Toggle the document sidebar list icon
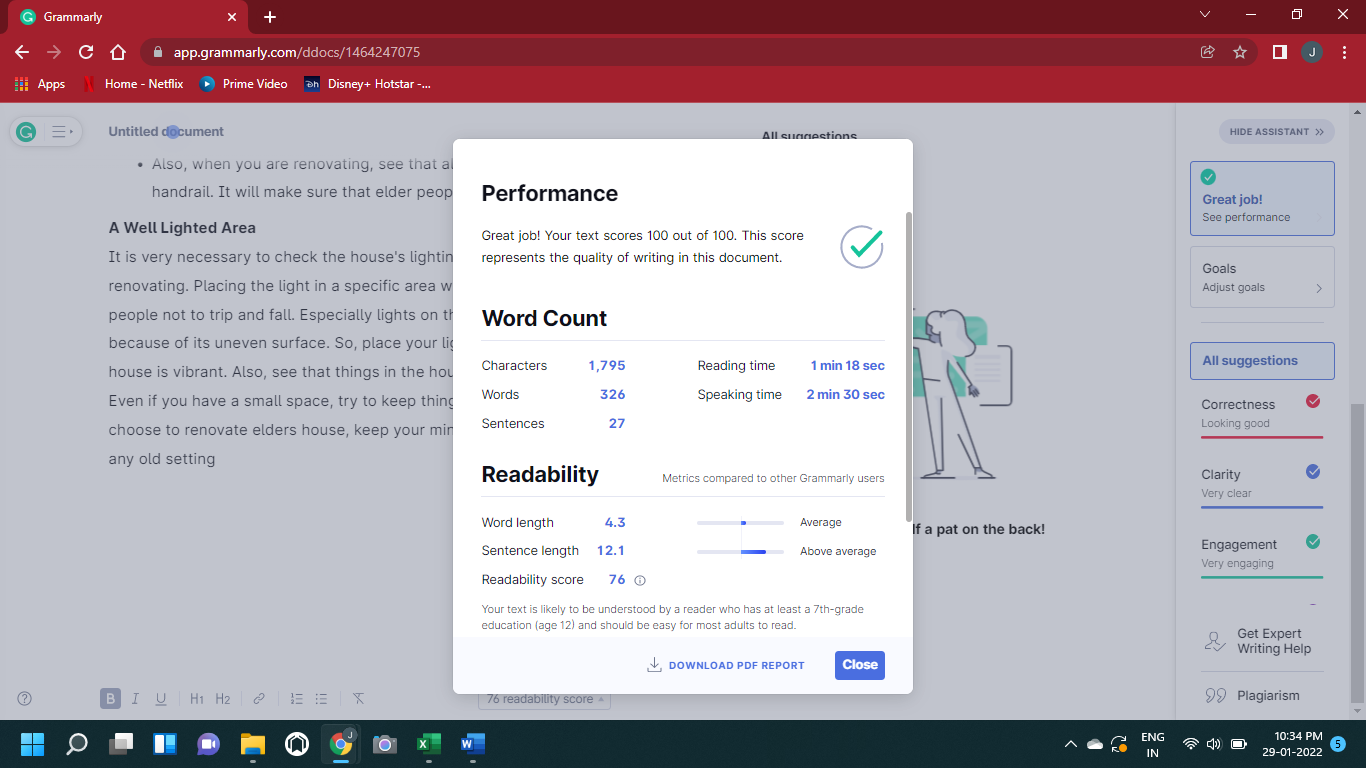The image size is (1366, 768). [61, 131]
